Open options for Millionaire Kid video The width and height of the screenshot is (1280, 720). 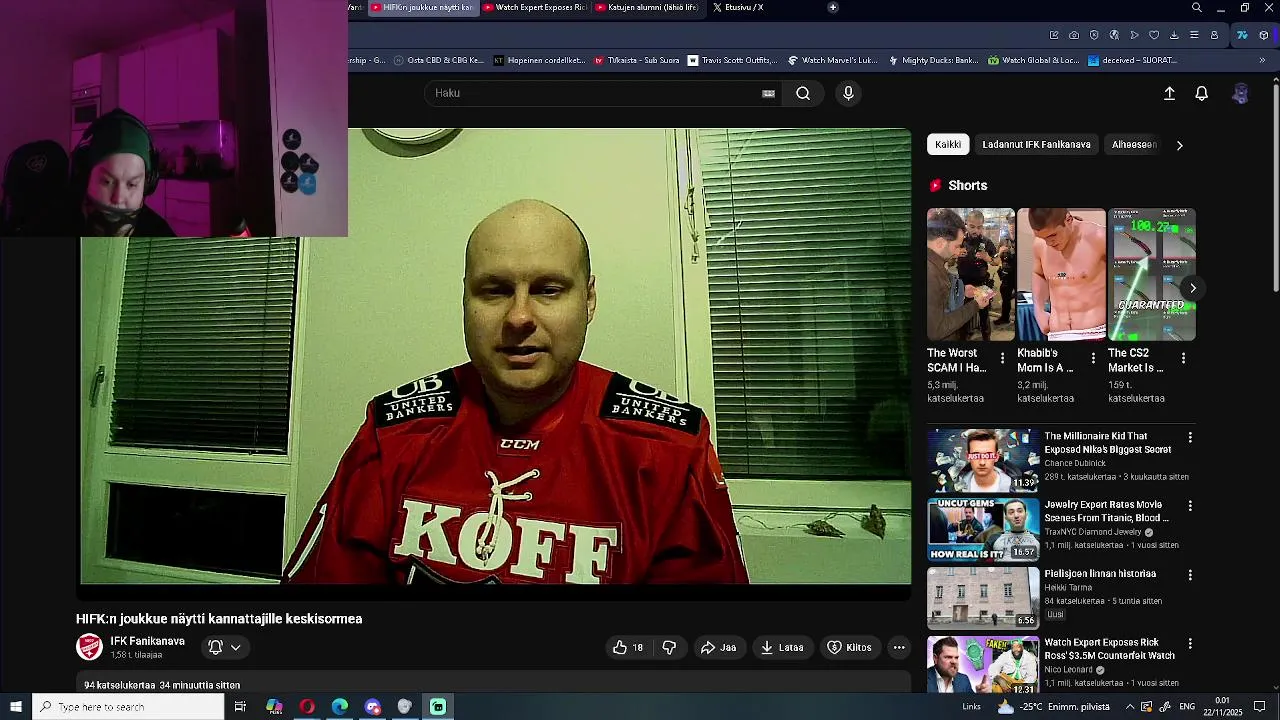click(1190, 438)
